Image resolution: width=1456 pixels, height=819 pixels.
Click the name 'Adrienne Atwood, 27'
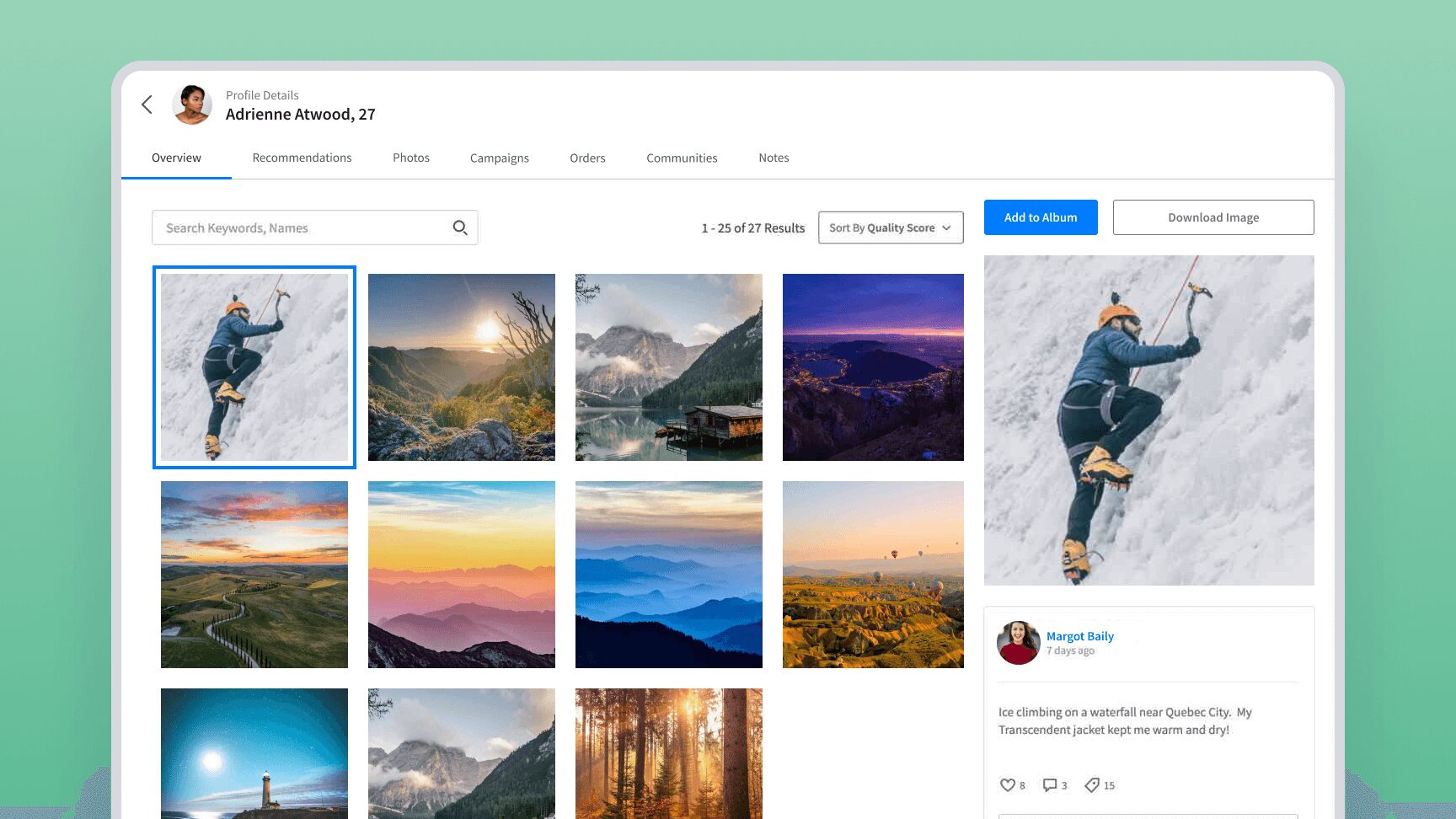(x=301, y=115)
